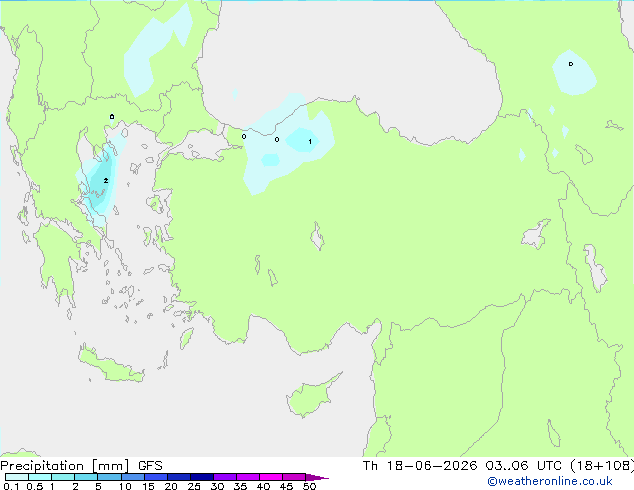Select the 2–5 mm legend color swatch
This screenshot has width=634, height=490.
[x=86, y=477]
